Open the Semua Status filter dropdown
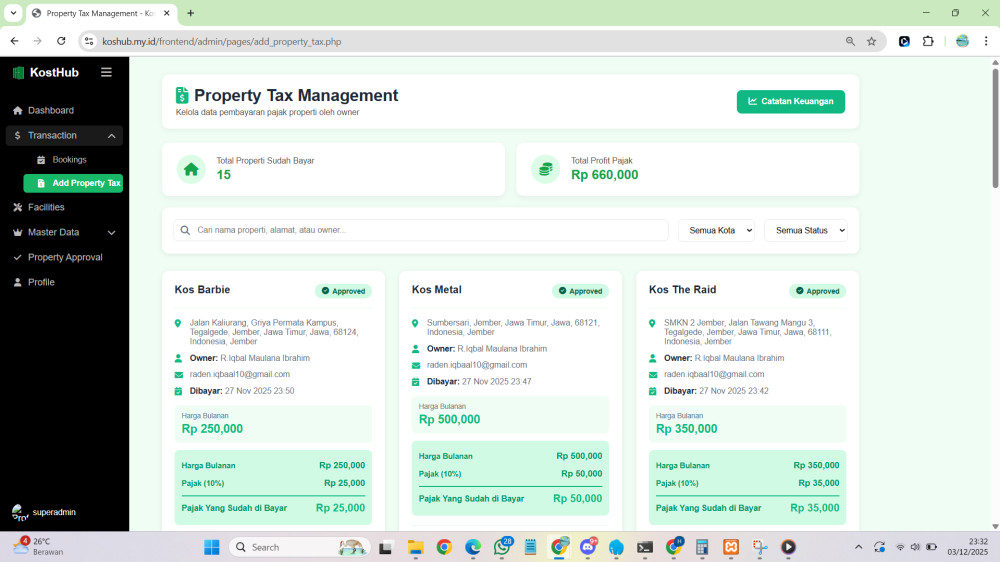This screenshot has width=1000, height=562. tap(805, 230)
